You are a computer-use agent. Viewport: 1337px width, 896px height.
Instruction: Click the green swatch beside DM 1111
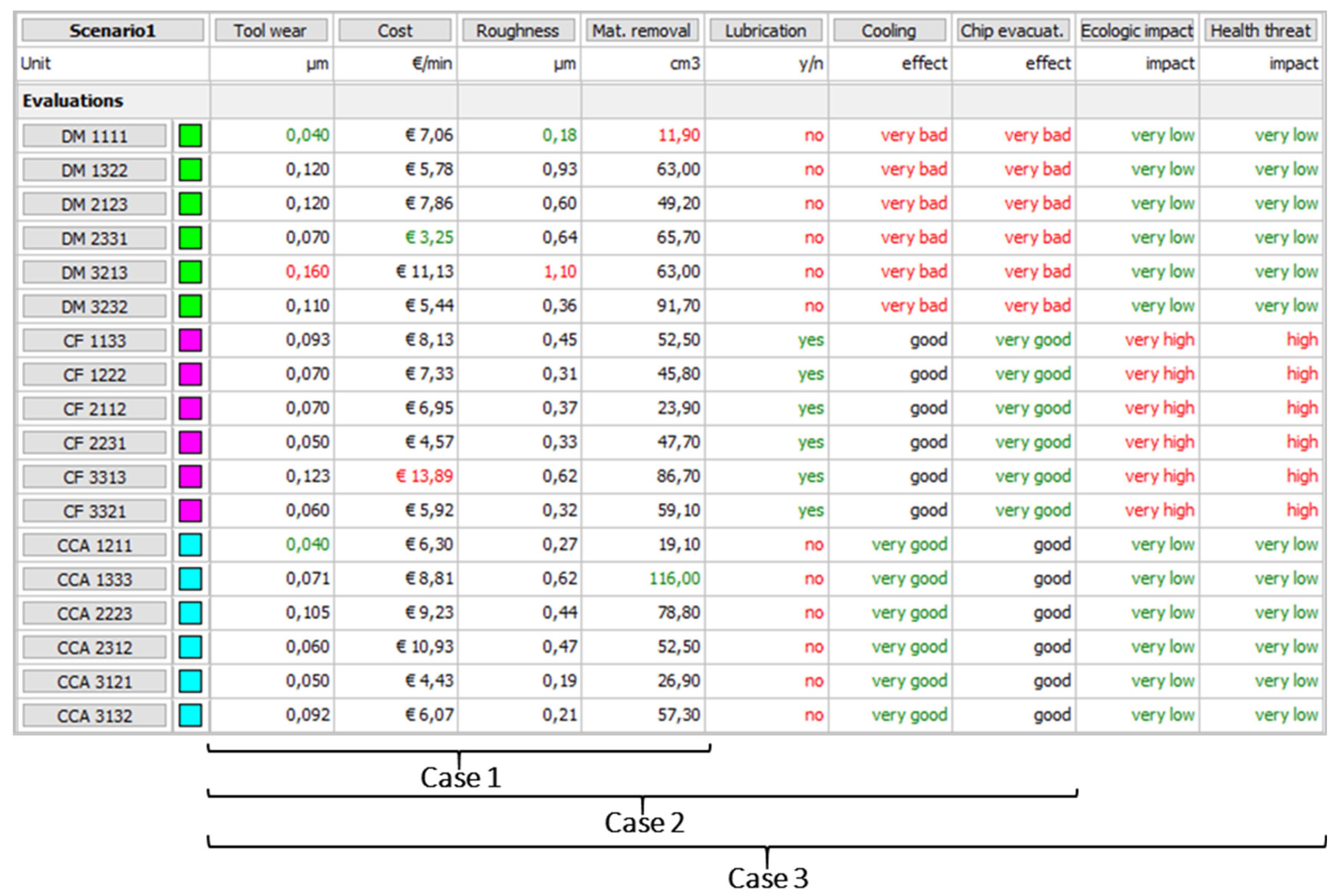190,136
